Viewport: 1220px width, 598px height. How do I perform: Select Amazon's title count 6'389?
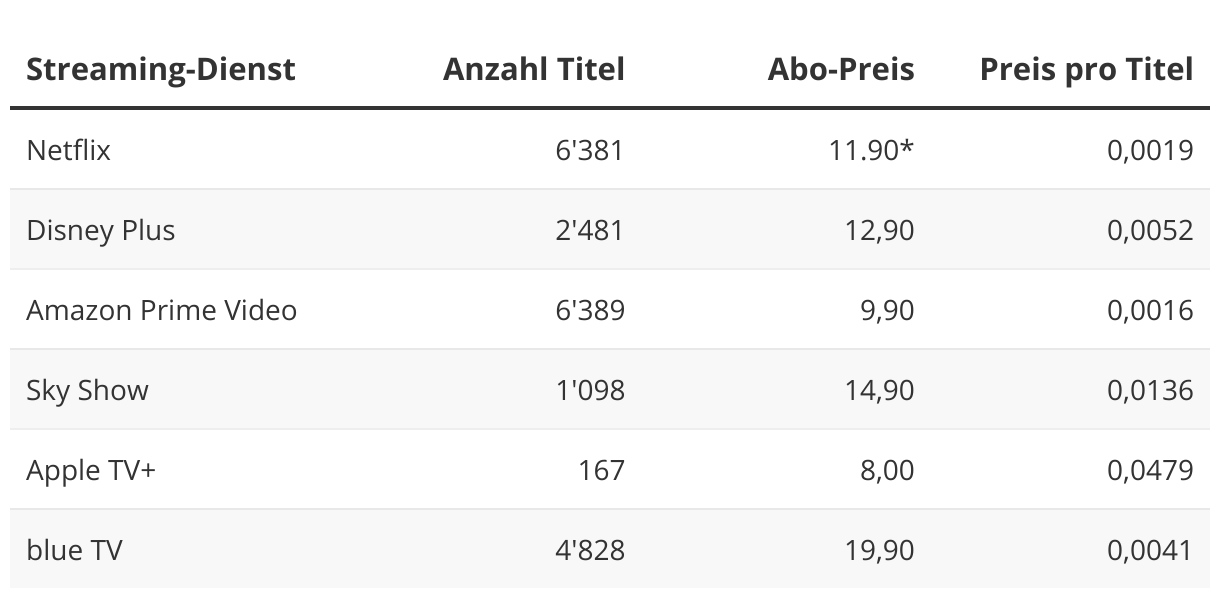pyautogui.click(x=590, y=310)
